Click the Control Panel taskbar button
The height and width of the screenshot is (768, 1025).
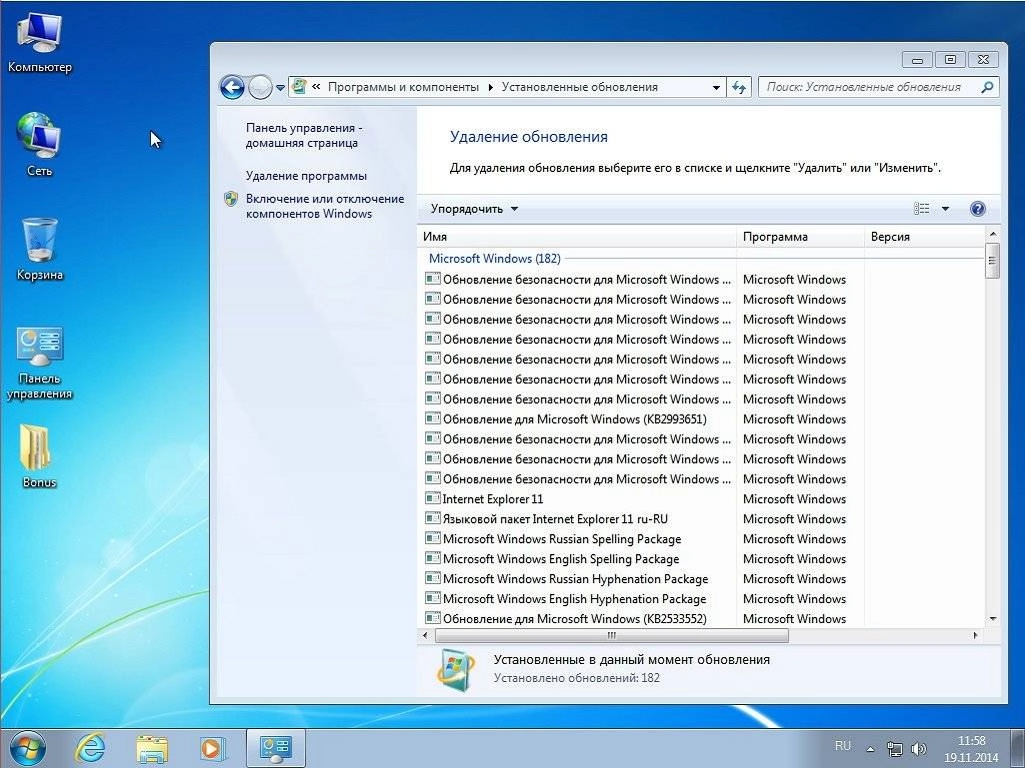point(275,748)
